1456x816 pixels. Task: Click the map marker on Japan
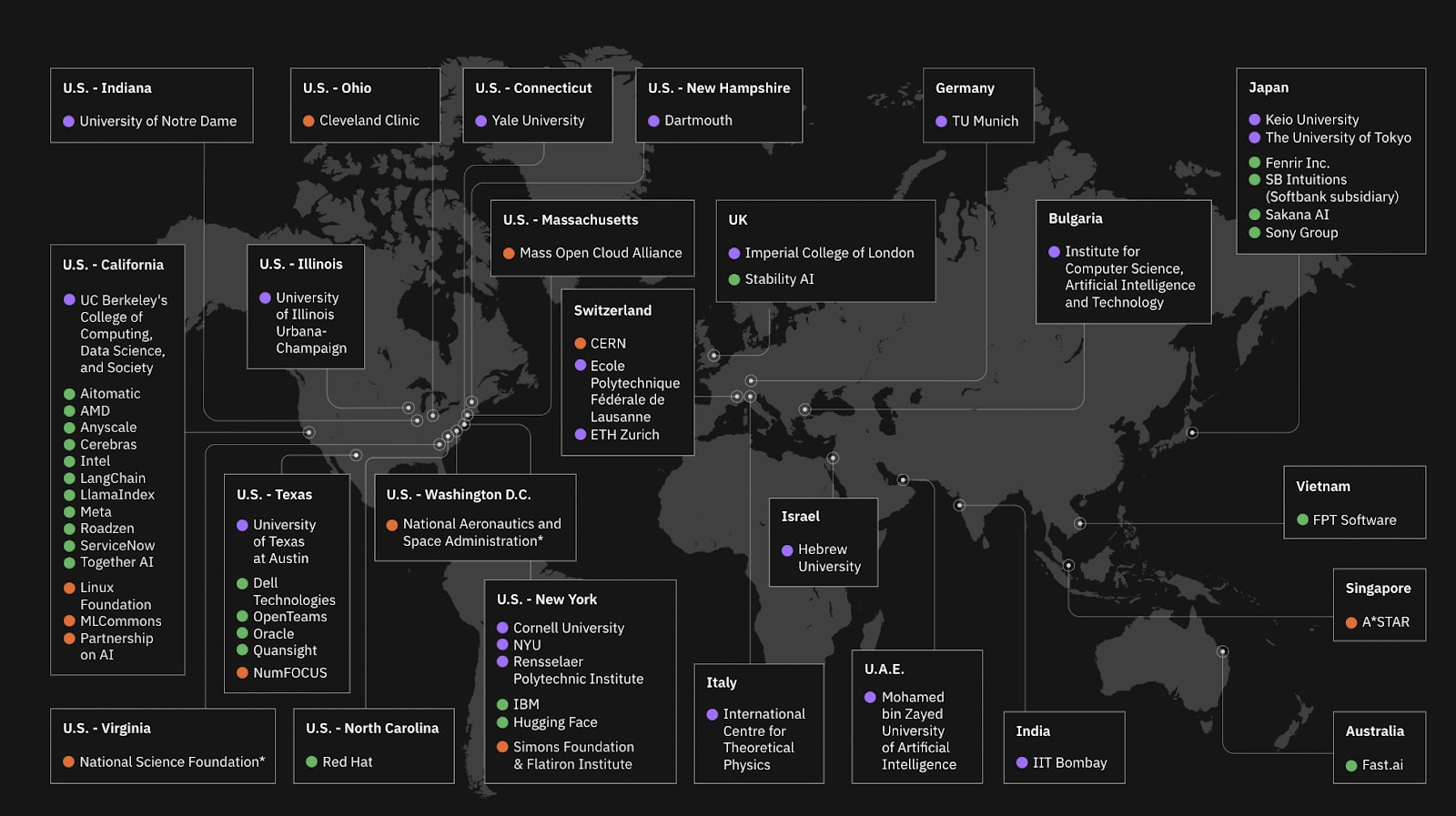[1192, 433]
